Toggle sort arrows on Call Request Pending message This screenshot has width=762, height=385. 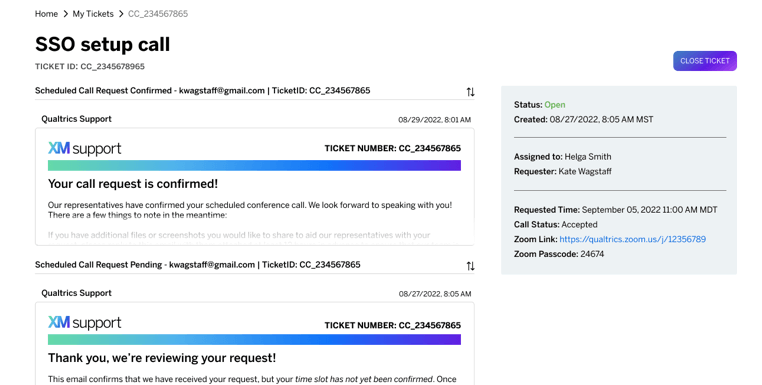(470, 266)
